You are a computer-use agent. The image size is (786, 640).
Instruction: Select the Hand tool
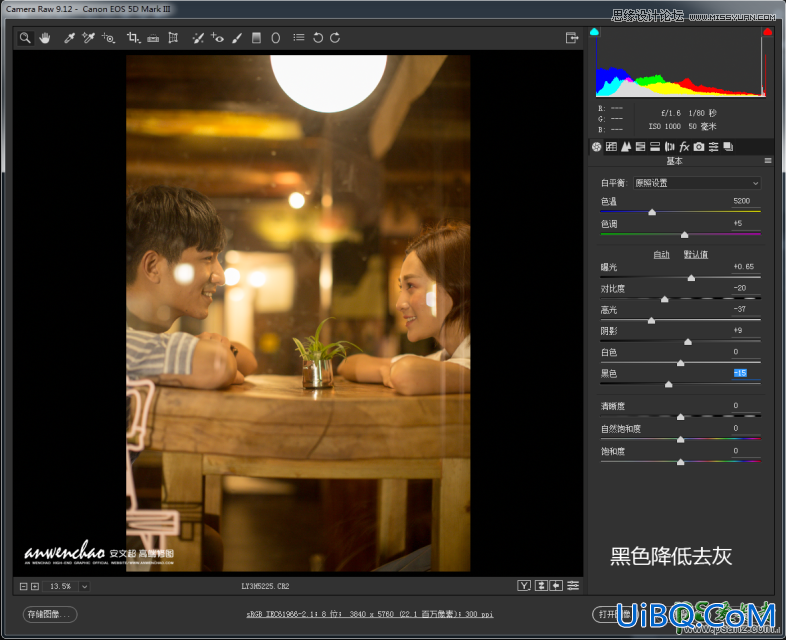[x=45, y=38]
